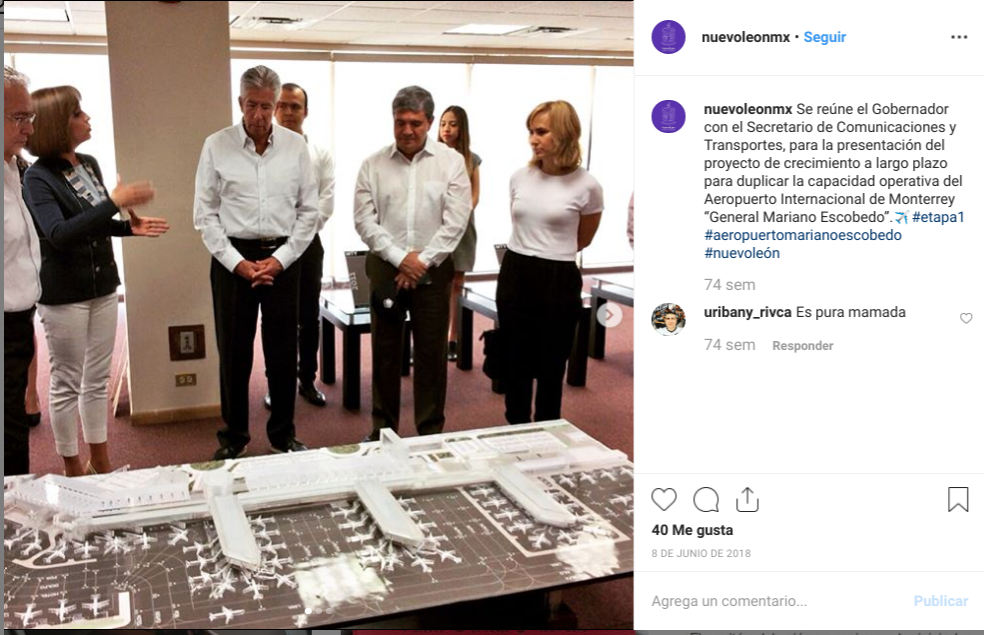
Task: View who liked via '40 Me gusta'
Action: pos(692,530)
